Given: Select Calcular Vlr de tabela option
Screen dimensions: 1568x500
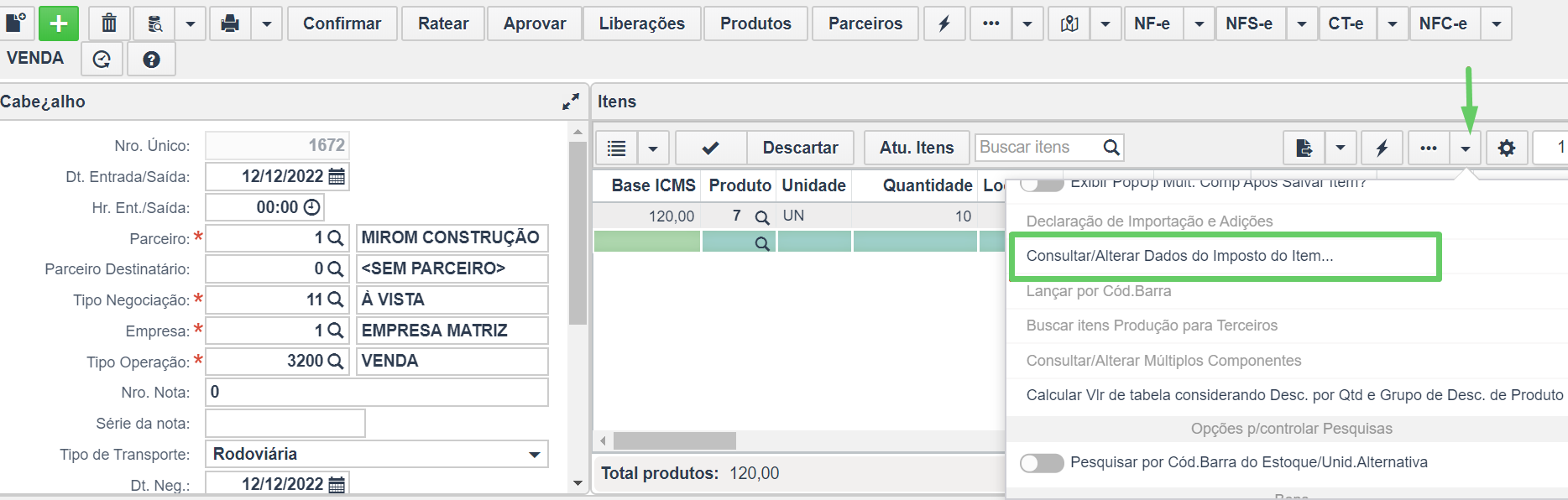Looking at the screenshot, I should point(1294,395).
